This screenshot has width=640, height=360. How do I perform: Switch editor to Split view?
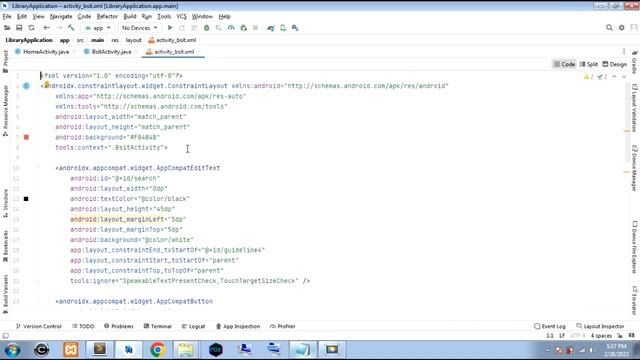tap(589, 64)
